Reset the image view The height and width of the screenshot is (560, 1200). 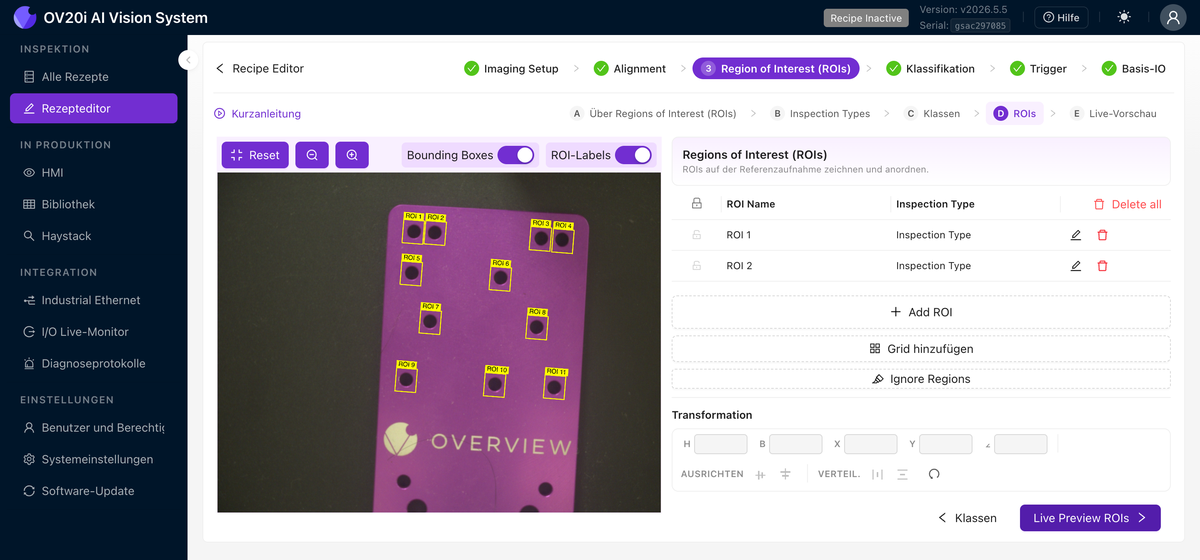(255, 155)
